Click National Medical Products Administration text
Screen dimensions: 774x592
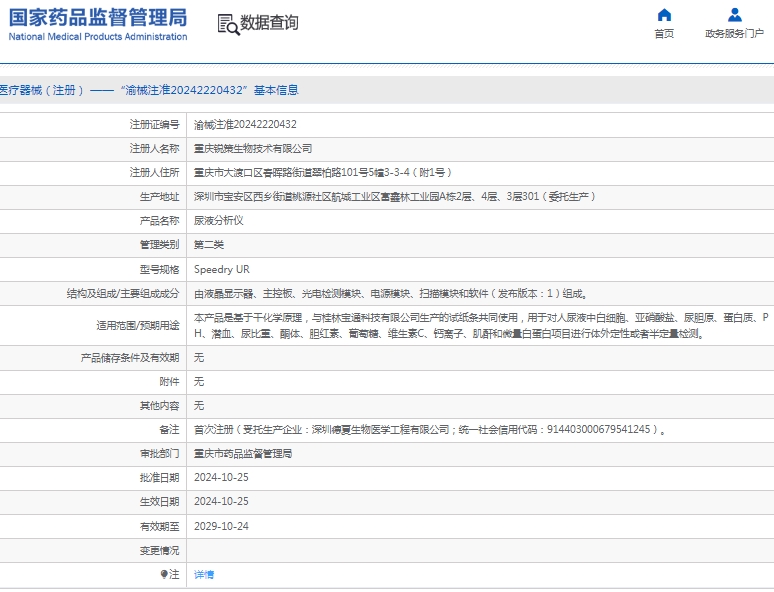[98, 37]
